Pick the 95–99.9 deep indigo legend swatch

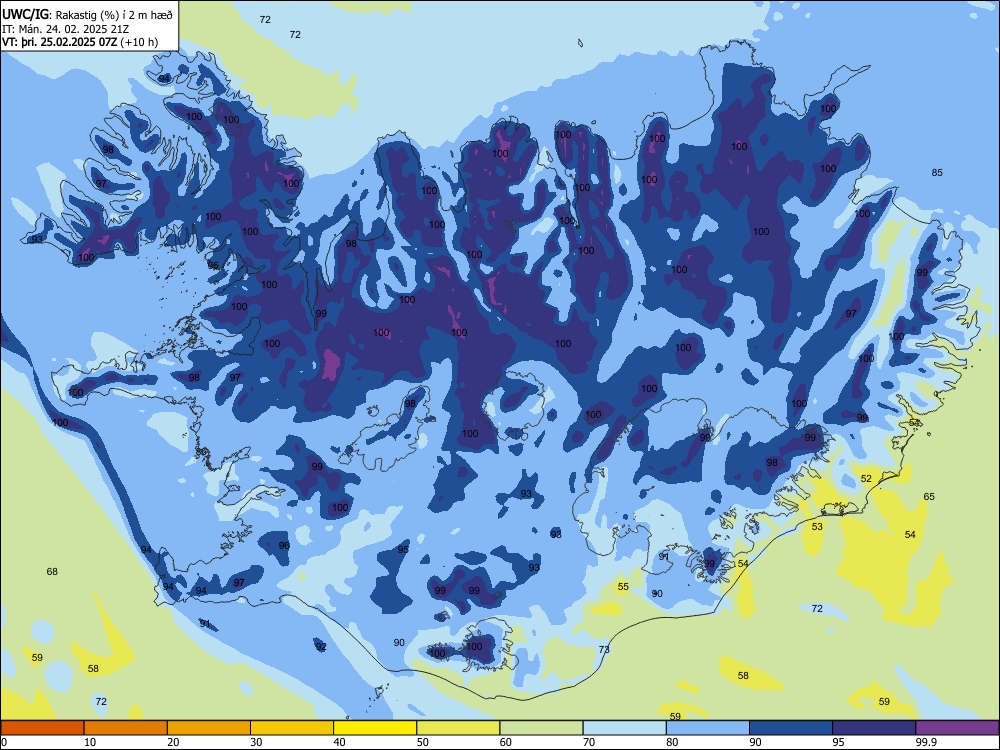874,728
